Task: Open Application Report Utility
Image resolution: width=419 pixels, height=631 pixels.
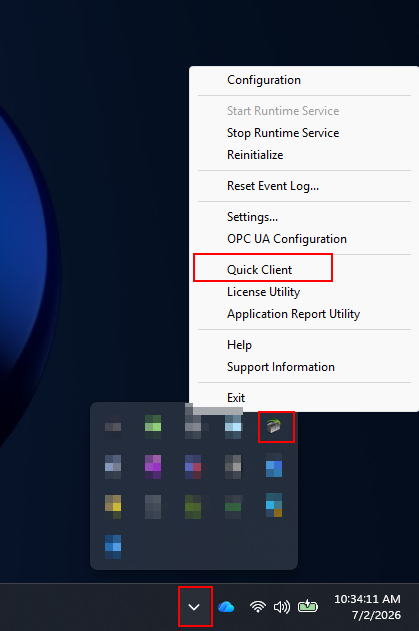Action: (x=293, y=314)
